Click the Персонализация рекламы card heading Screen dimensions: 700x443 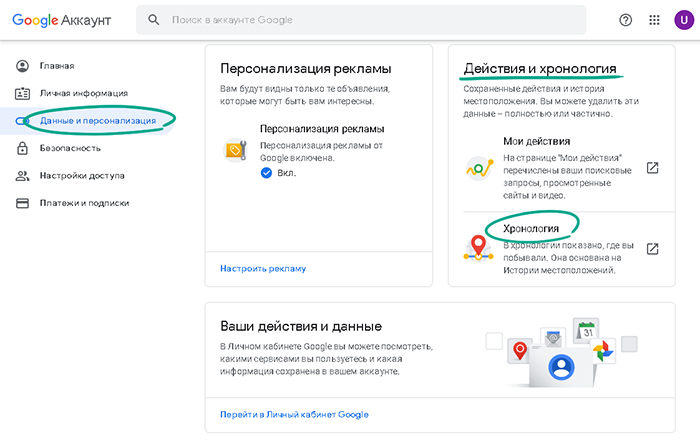click(306, 68)
